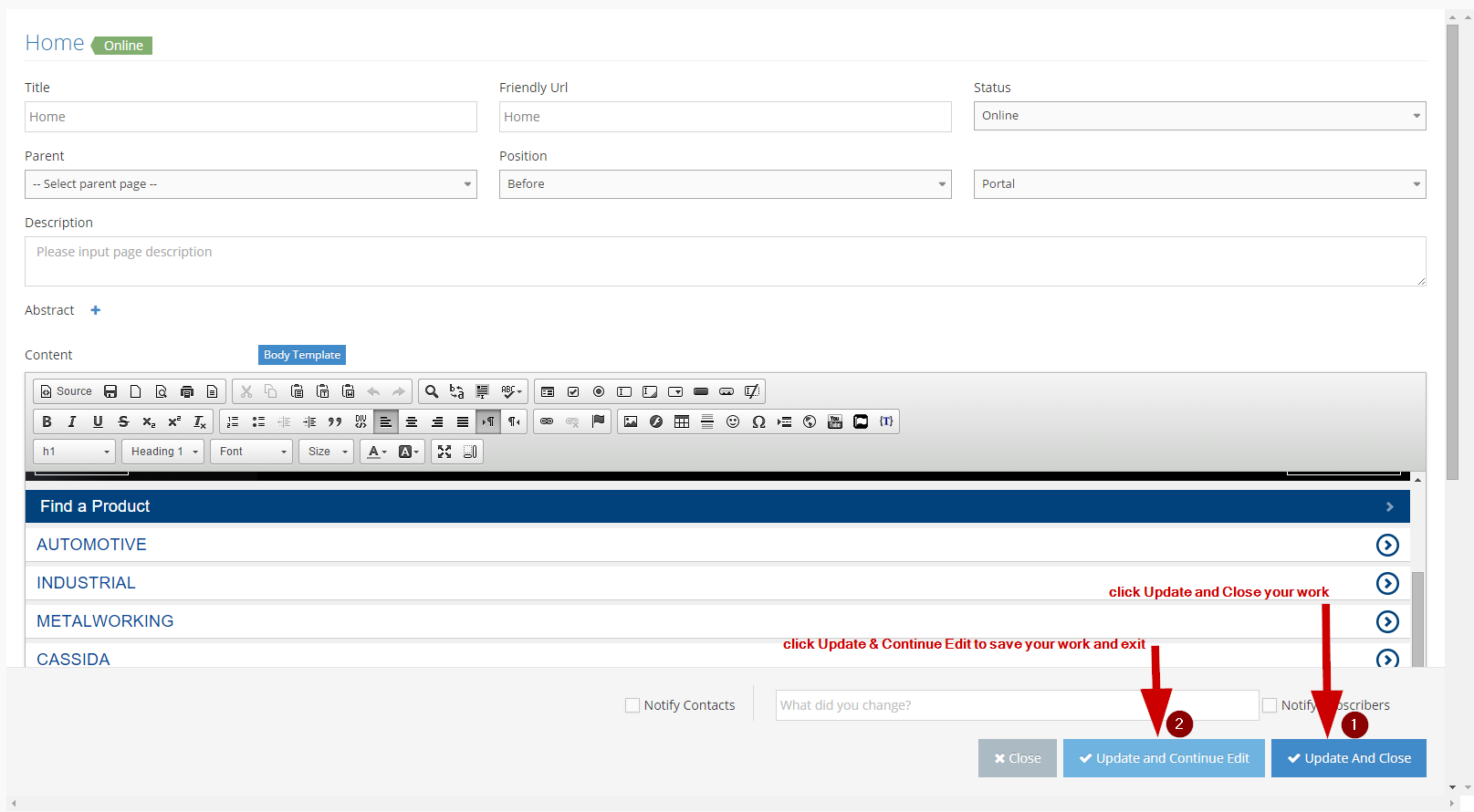Click Update and Continue Edit button
The image size is (1474, 812).
pyautogui.click(x=1164, y=758)
